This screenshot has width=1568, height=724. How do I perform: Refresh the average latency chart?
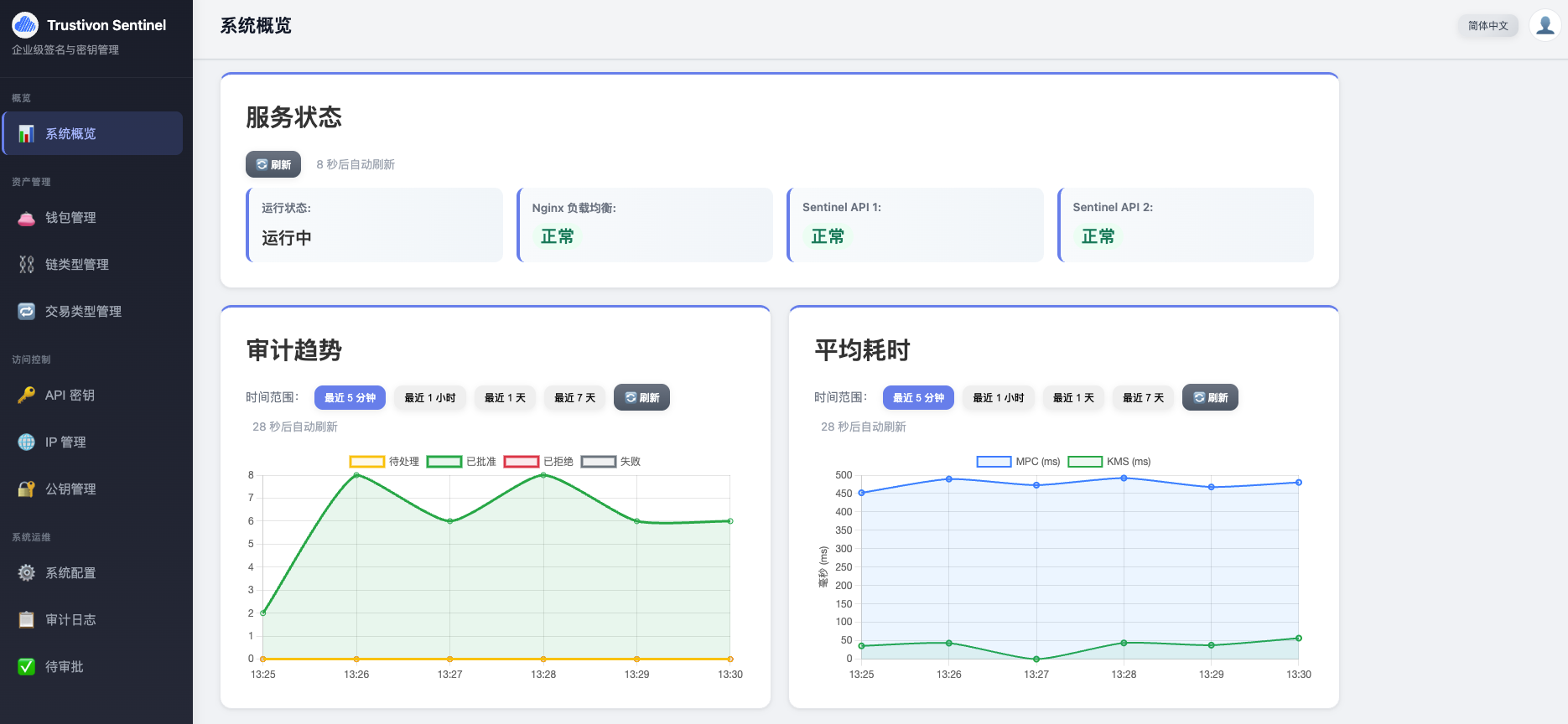(x=1210, y=398)
